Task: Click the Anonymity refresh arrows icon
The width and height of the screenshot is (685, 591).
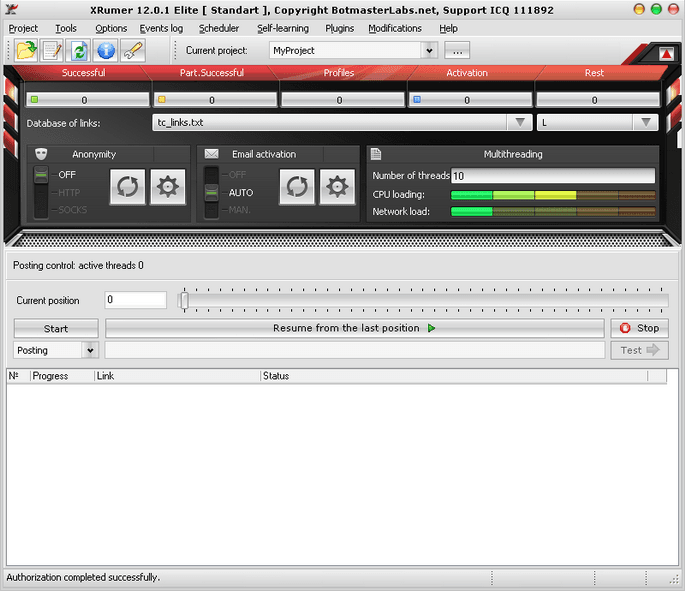Action: pos(127,187)
